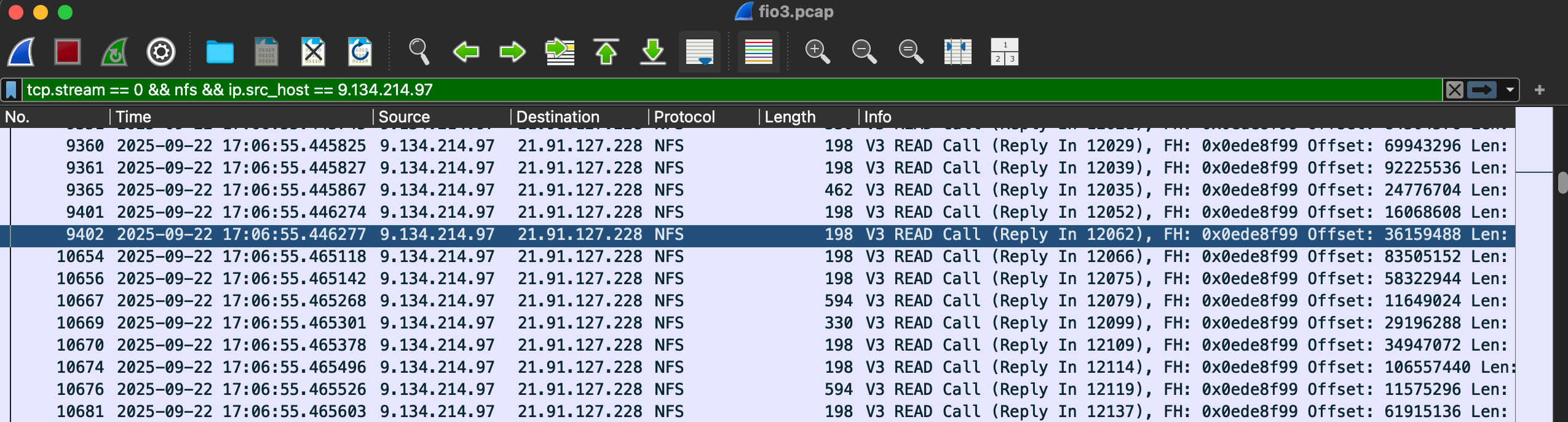Zoom in on packet text
This screenshot has width=1568, height=422.
pyautogui.click(x=817, y=52)
